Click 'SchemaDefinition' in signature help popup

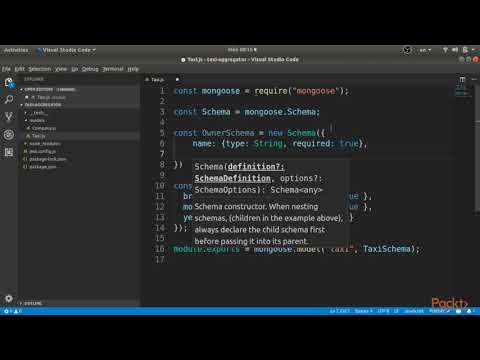pyautogui.click(x=232, y=178)
